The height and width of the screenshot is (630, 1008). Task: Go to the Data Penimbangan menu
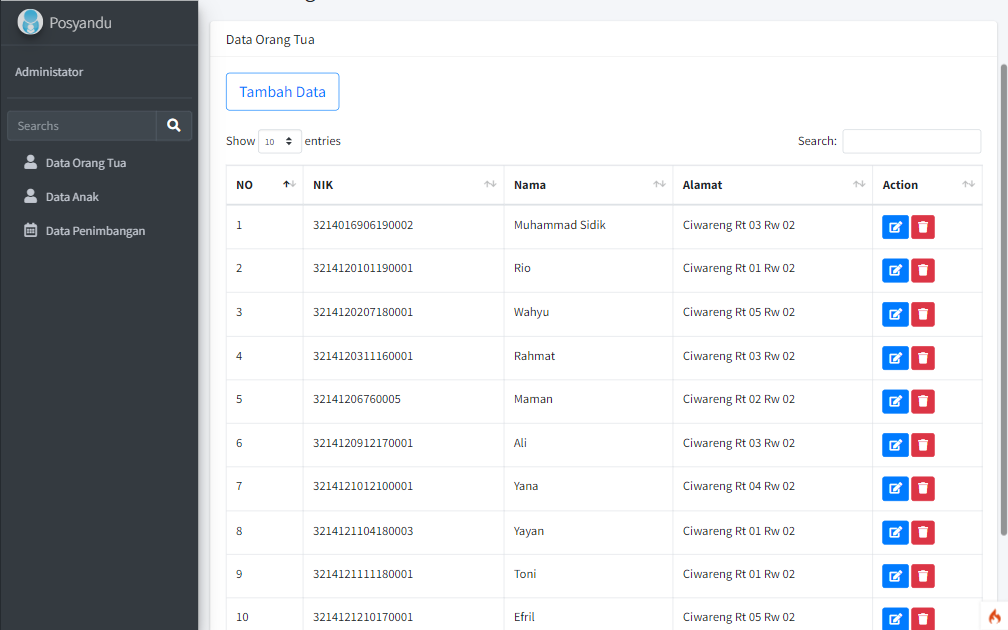pyautogui.click(x=95, y=231)
